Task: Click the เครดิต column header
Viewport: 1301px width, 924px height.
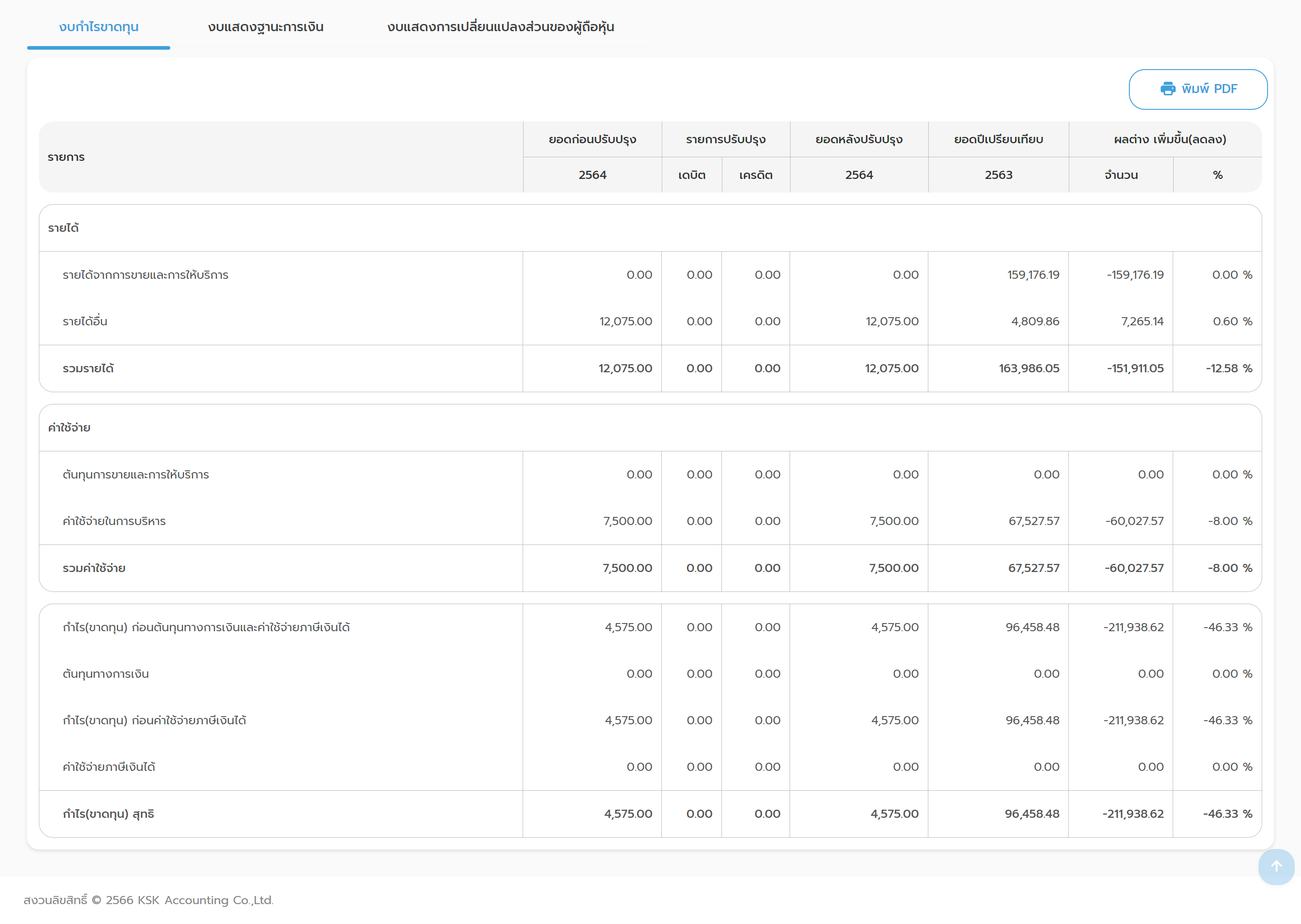Action: (x=755, y=175)
